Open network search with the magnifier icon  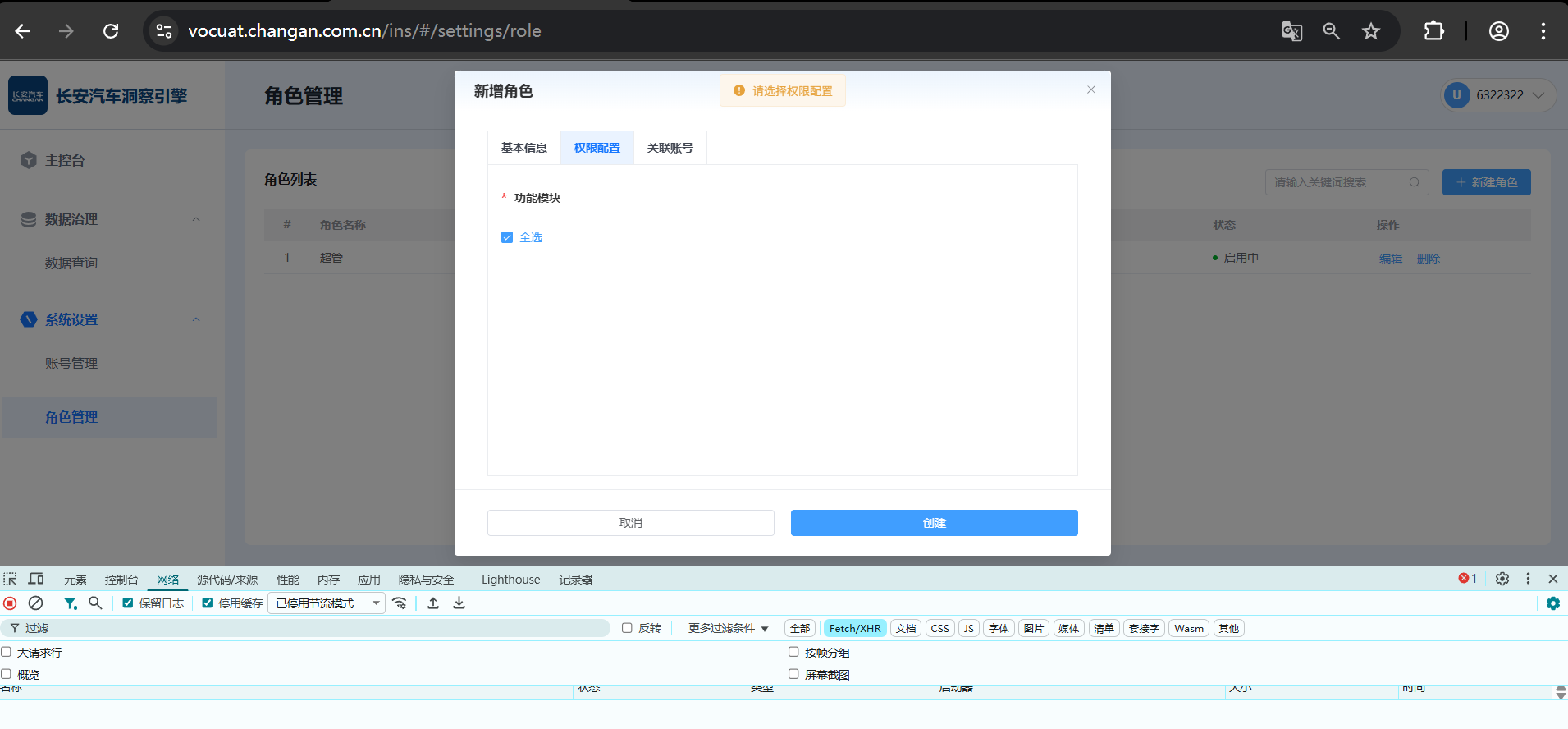[x=95, y=603]
